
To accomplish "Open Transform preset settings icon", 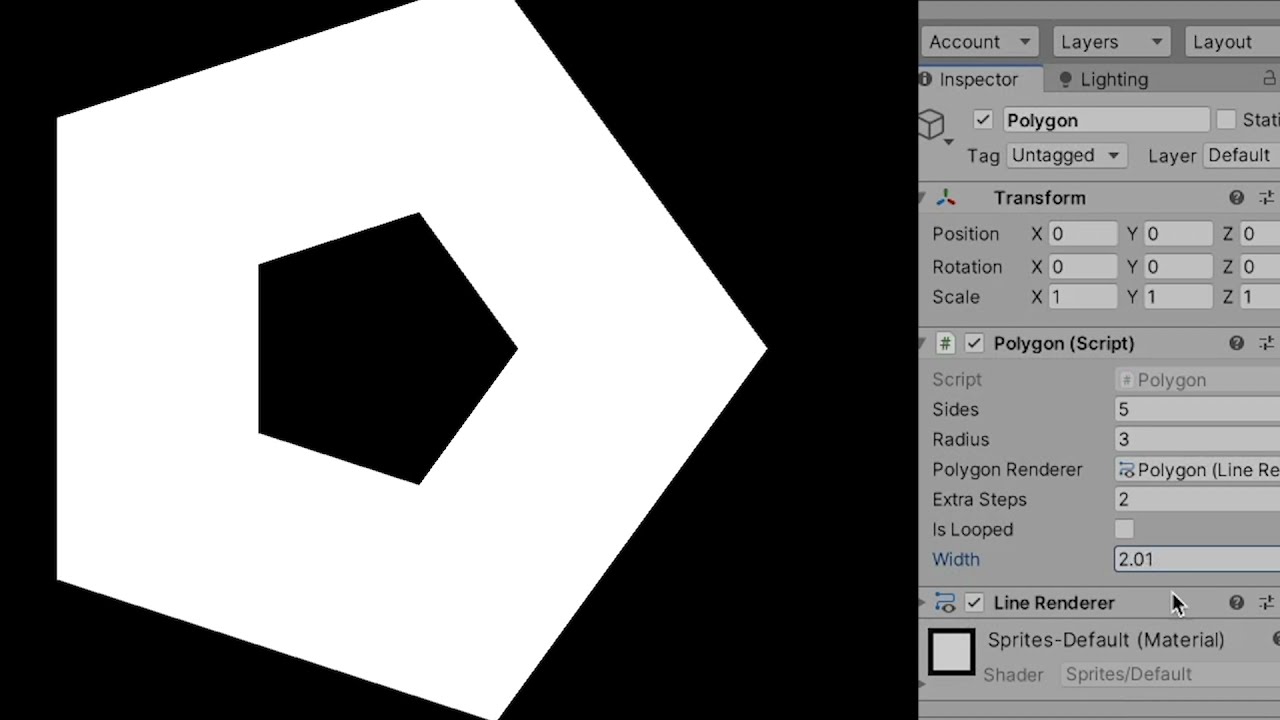I will (1267, 198).
